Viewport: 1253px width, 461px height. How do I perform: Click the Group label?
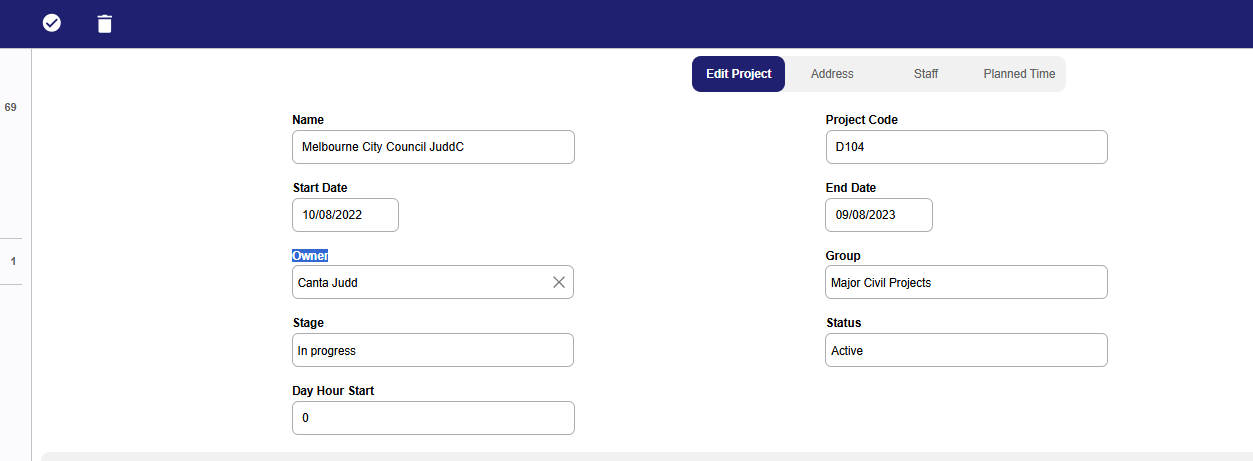pyautogui.click(x=843, y=256)
